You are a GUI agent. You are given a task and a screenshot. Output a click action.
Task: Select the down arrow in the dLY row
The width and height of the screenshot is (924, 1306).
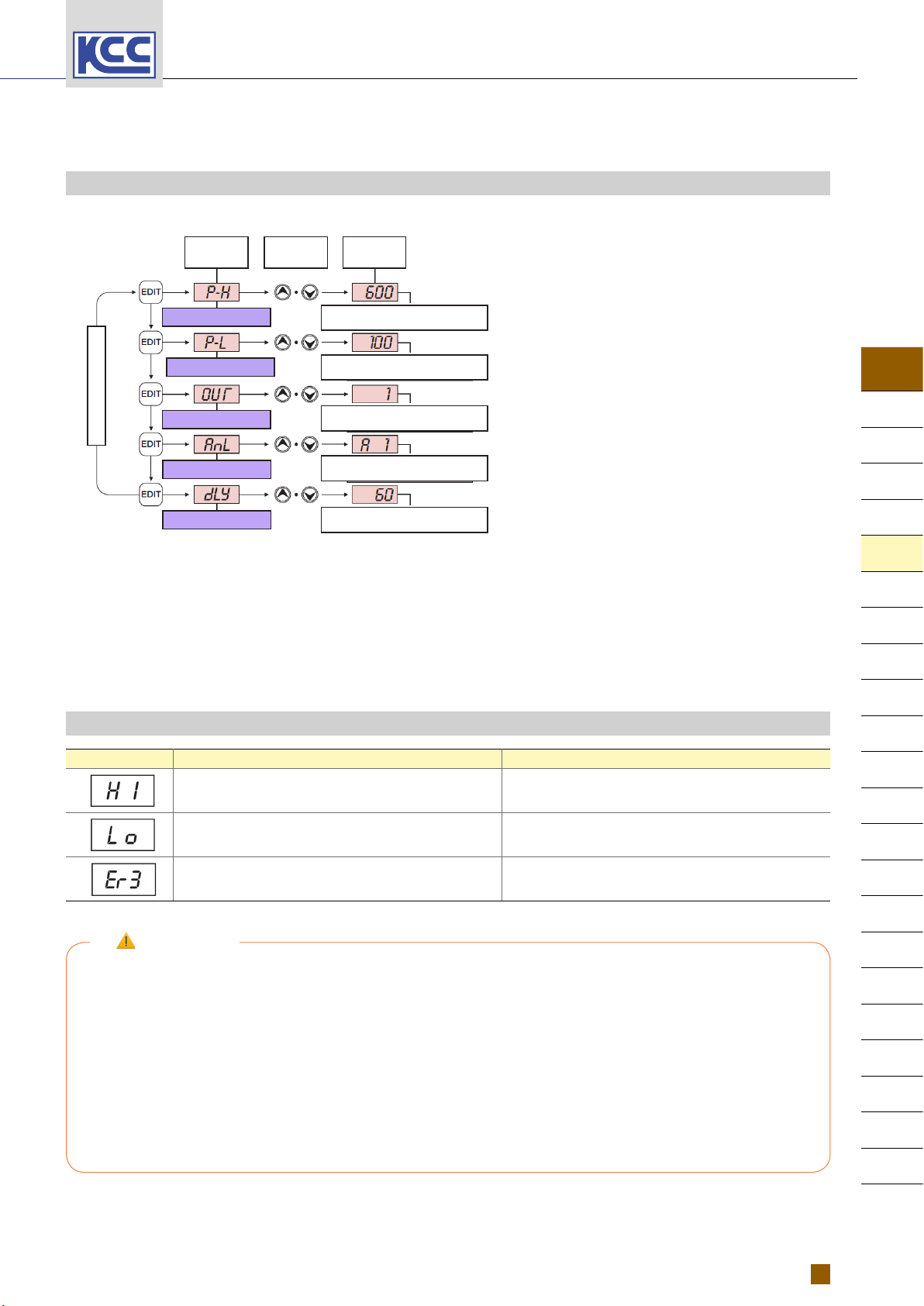pyautogui.click(x=310, y=494)
